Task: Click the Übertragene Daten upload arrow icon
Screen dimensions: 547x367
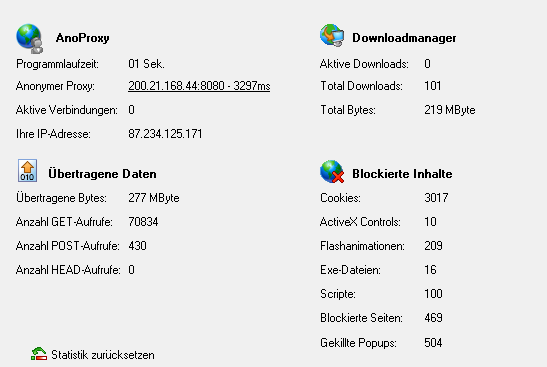Action: 27,171
